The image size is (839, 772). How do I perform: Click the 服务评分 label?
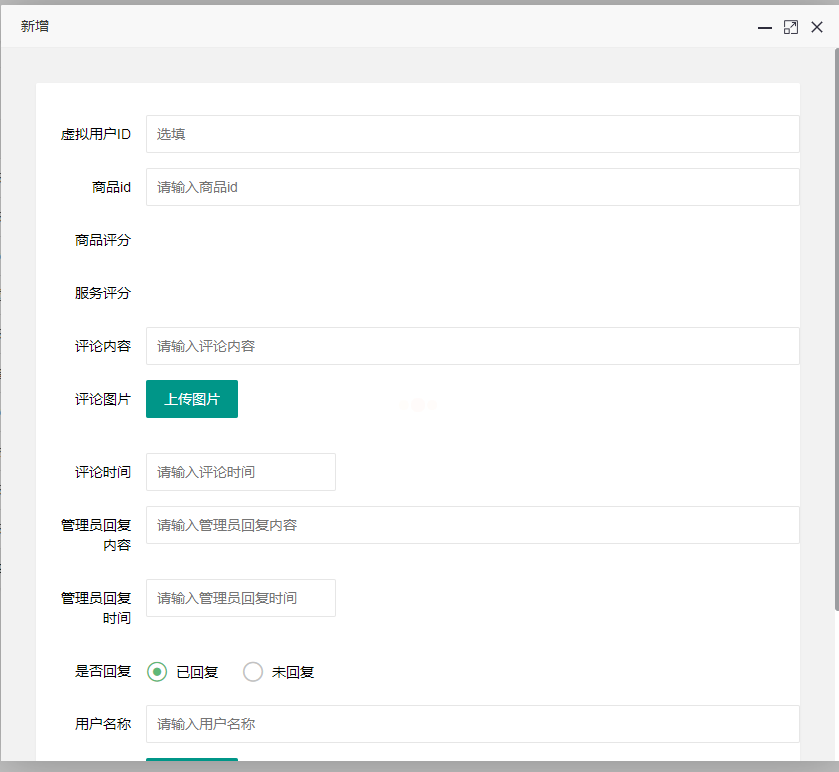coord(103,293)
